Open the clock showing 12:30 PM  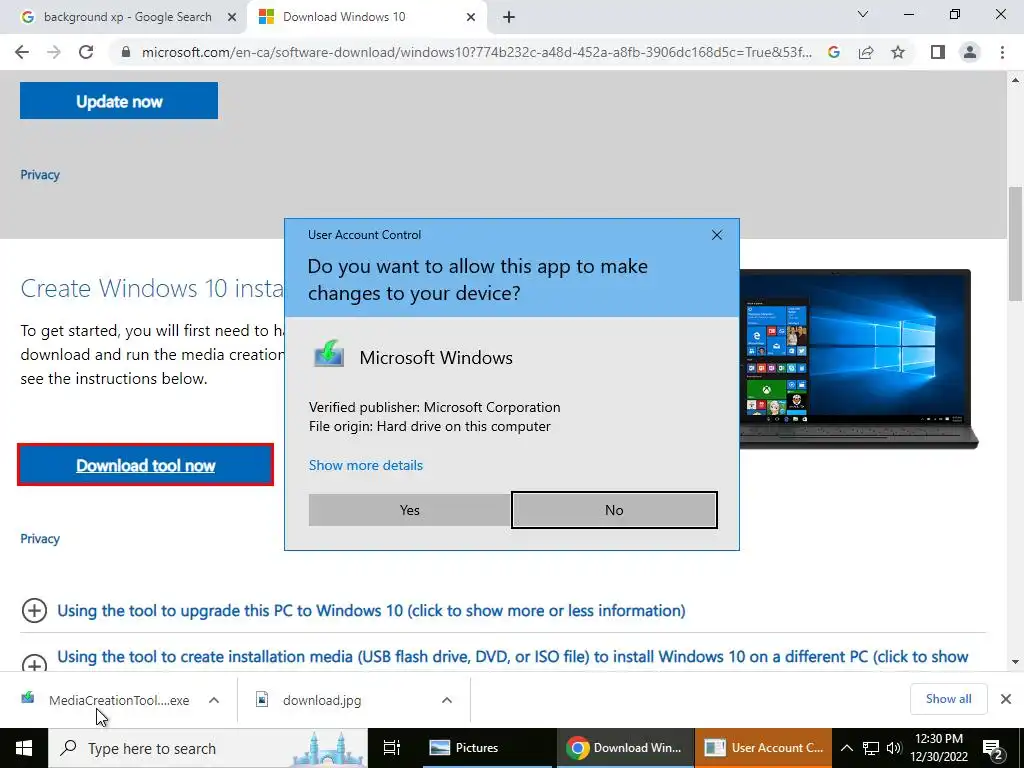tap(938, 748)
